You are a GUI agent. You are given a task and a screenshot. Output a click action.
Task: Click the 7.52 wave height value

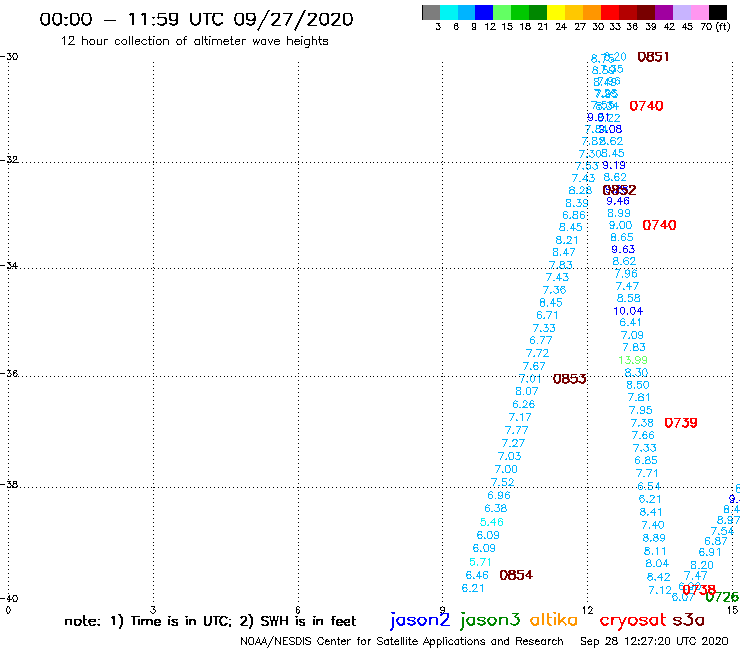coord(503,482)
